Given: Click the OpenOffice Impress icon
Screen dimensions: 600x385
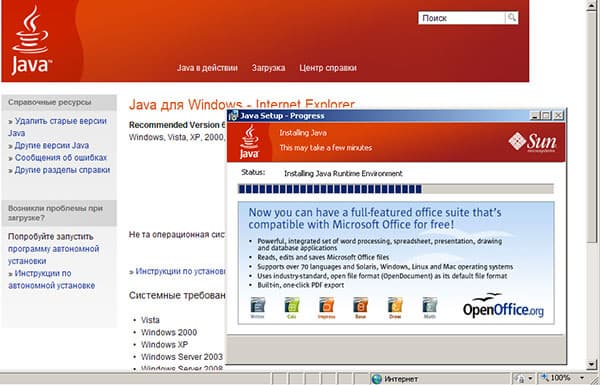Looking at the screenshot, I should 326,308.
